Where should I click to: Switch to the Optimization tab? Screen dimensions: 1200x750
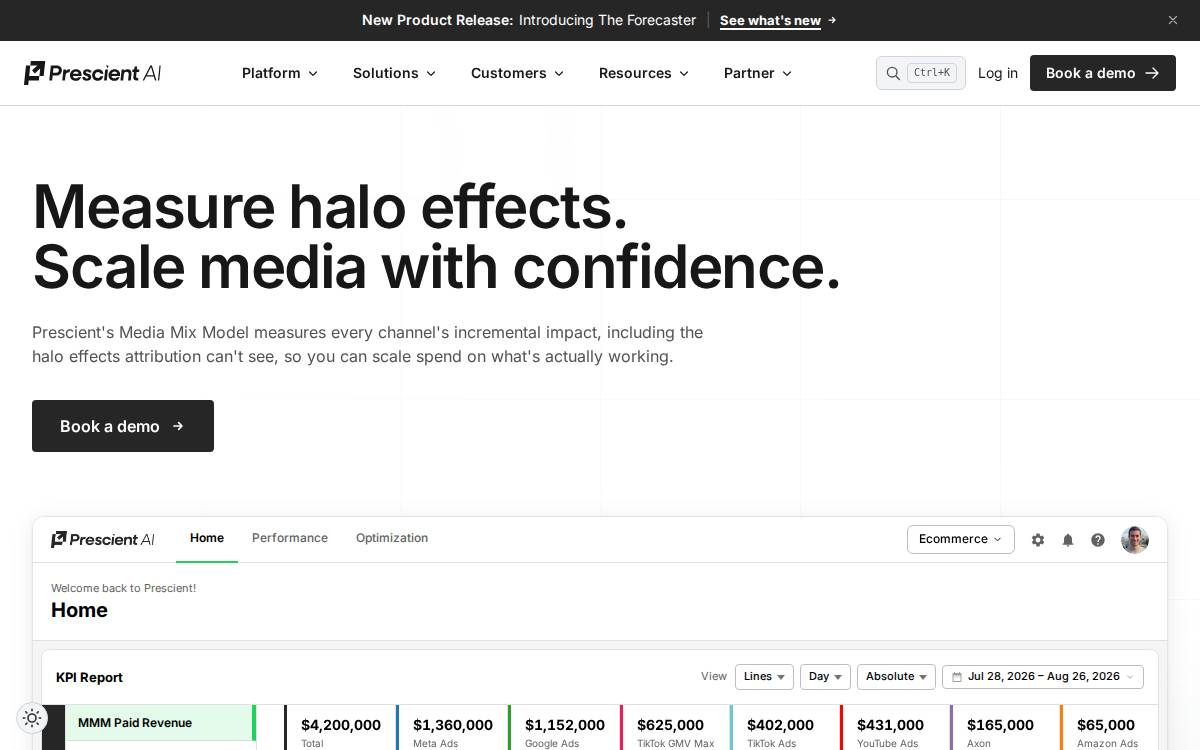[392, 538]
